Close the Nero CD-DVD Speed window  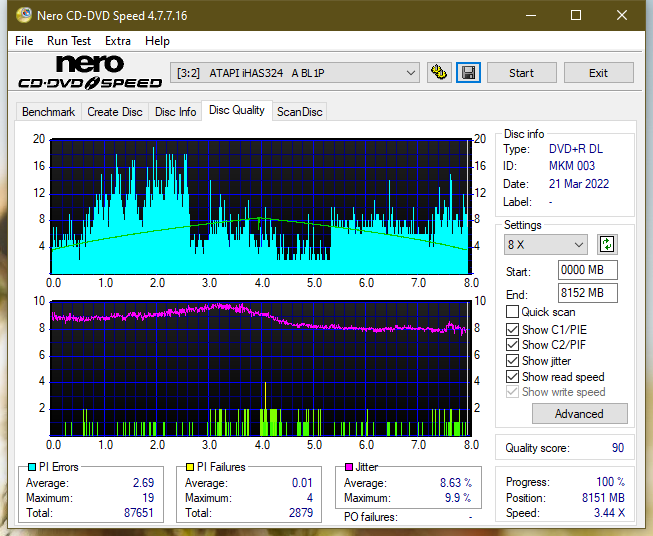coord(622,15)
